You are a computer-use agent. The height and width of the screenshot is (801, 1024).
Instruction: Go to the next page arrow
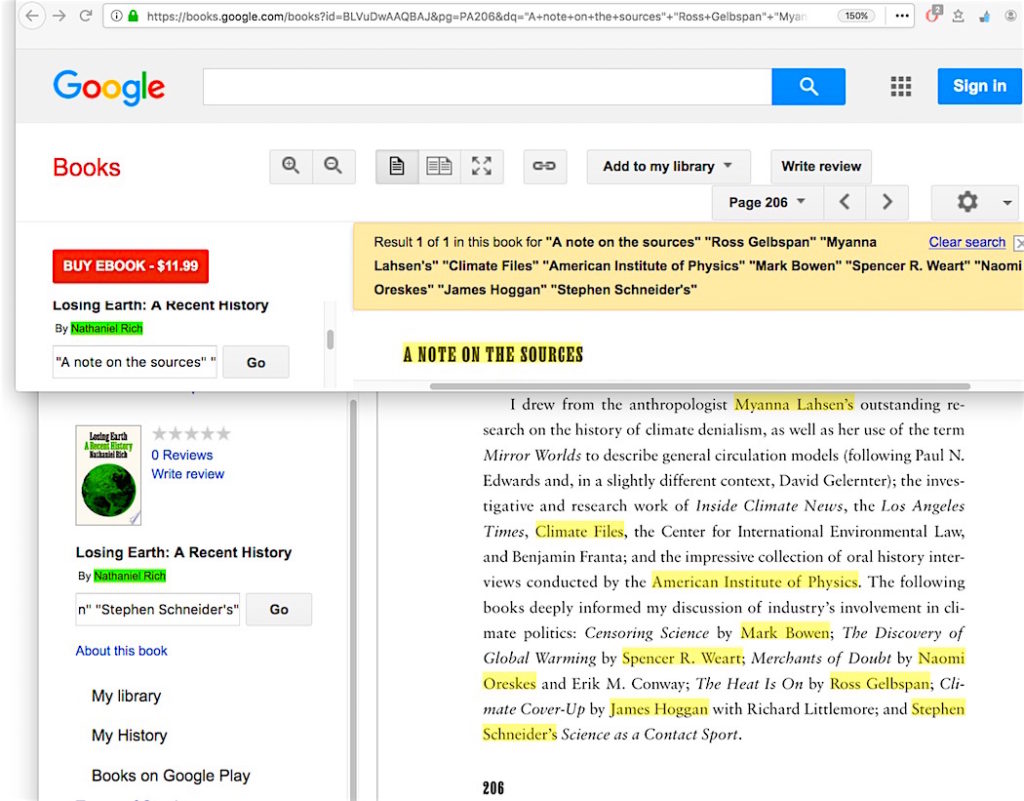point(887,202)
